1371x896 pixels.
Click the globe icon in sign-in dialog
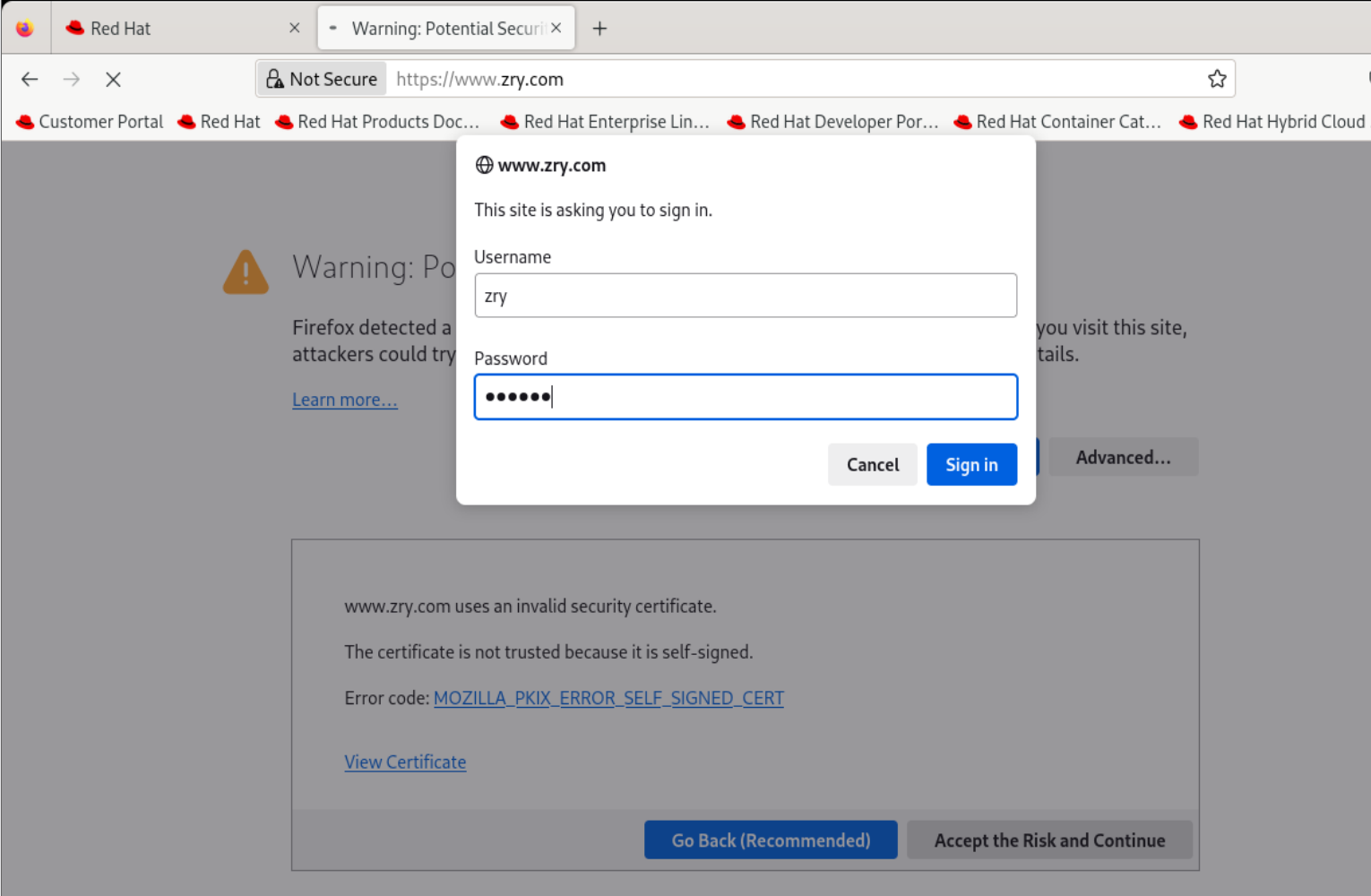[x=484, y=165]
